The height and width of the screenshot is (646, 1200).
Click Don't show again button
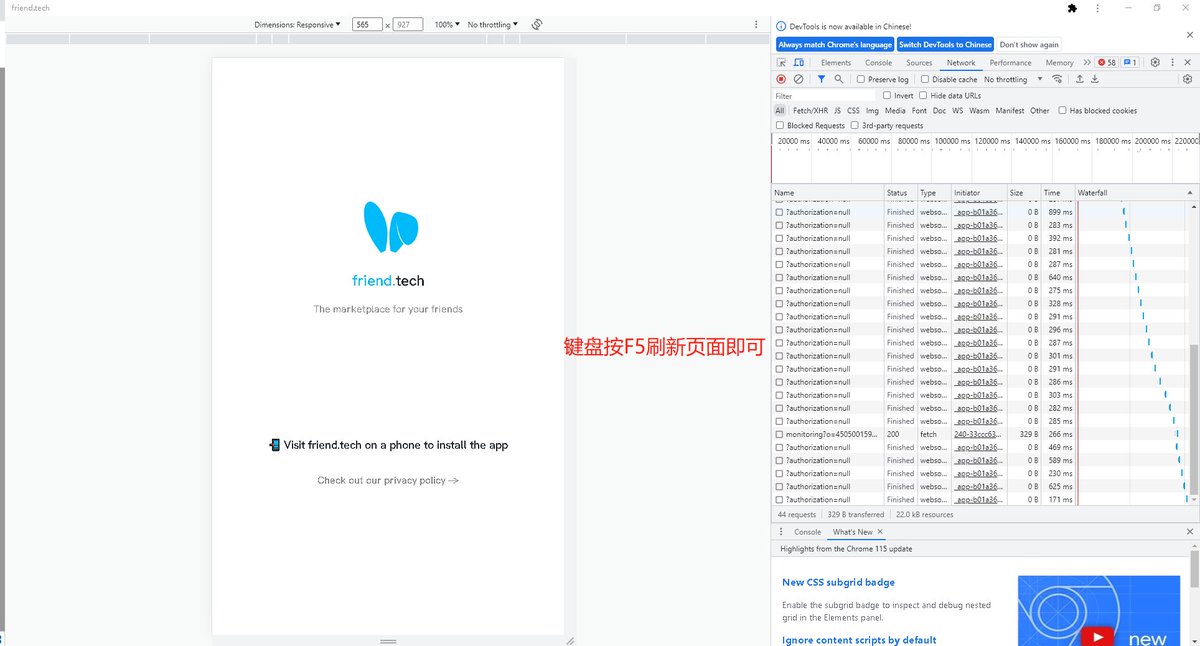coord(1029,44)
